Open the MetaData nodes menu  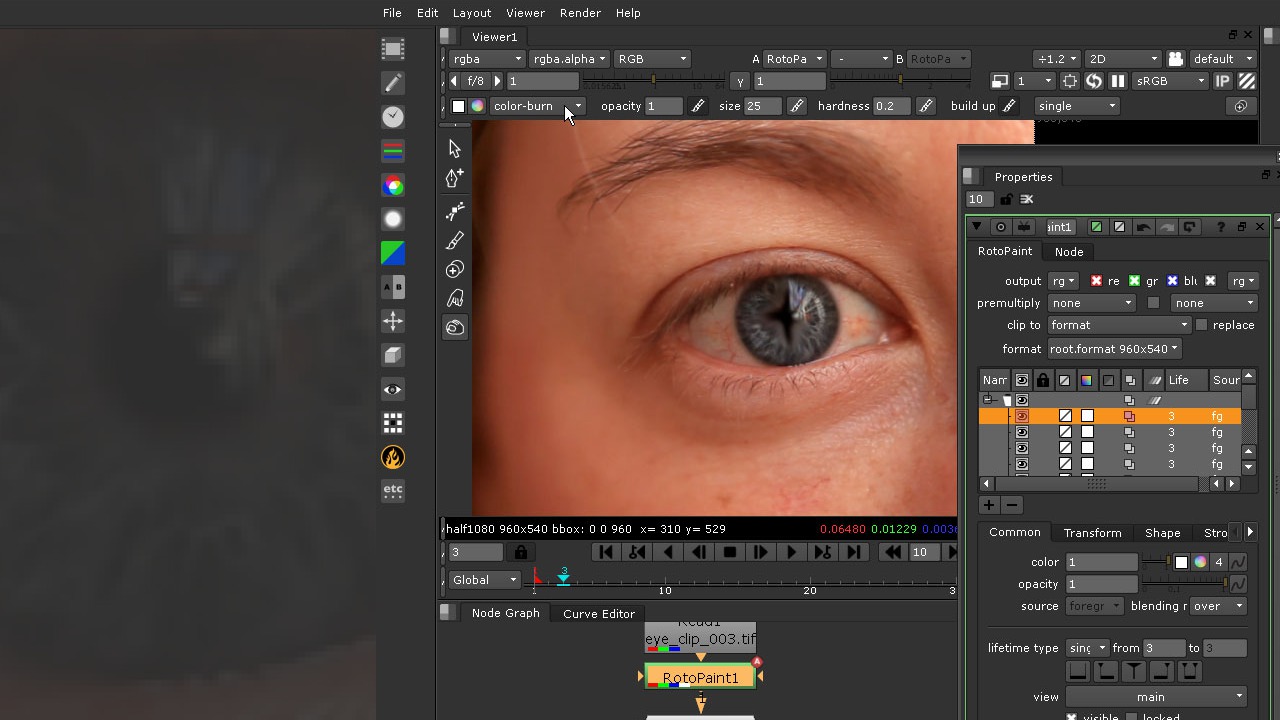(x=393, y=423)
